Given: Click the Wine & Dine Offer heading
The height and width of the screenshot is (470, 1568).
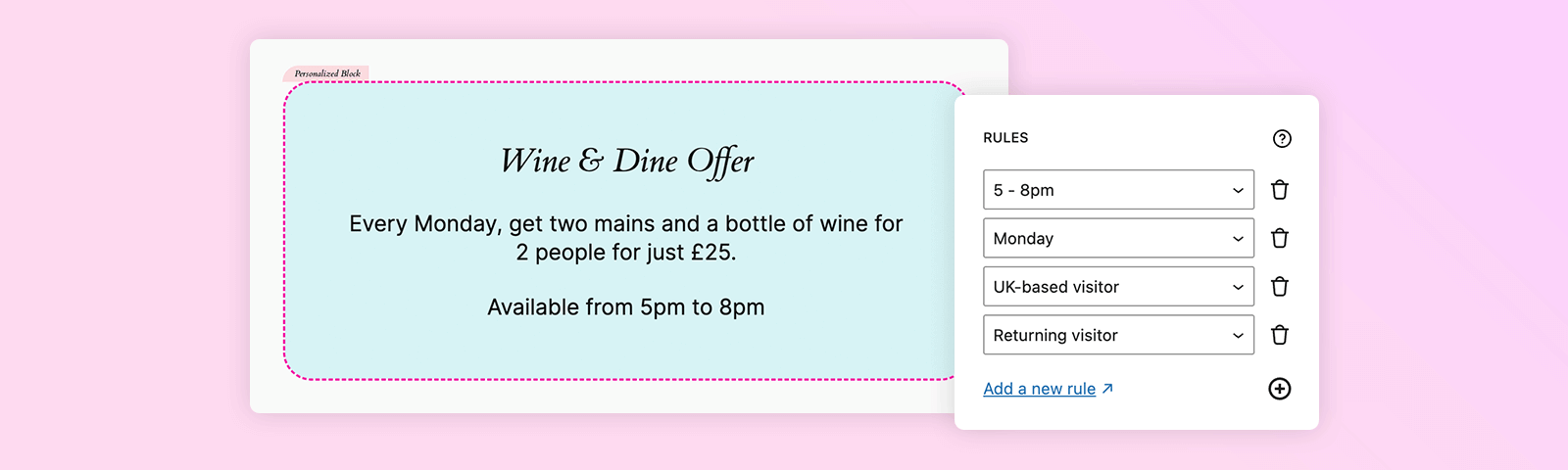Looking at the screenshot, I should (627, 162).
